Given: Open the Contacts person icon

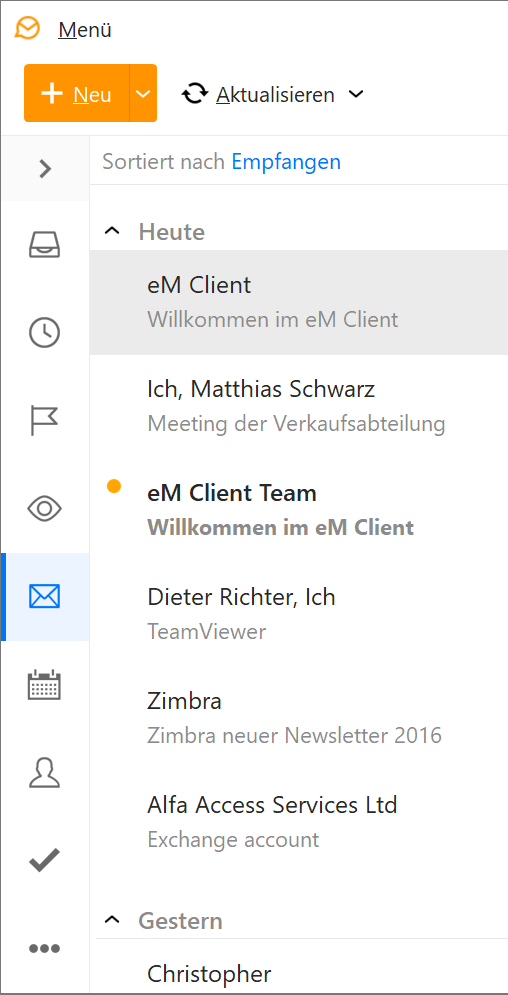Looking at the screenshot, I should click(x=45, y=772).
